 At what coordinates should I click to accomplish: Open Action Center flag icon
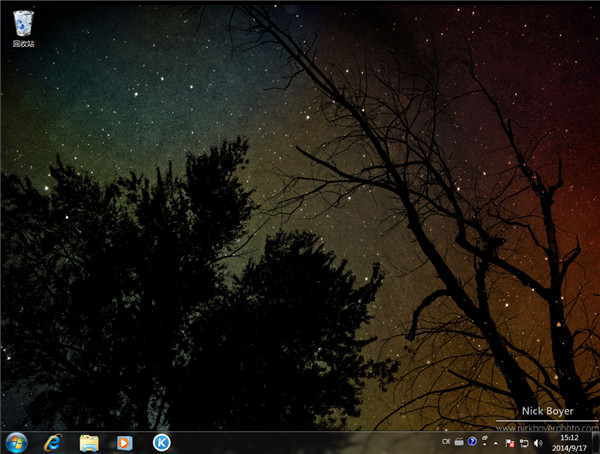coord(509,442)
